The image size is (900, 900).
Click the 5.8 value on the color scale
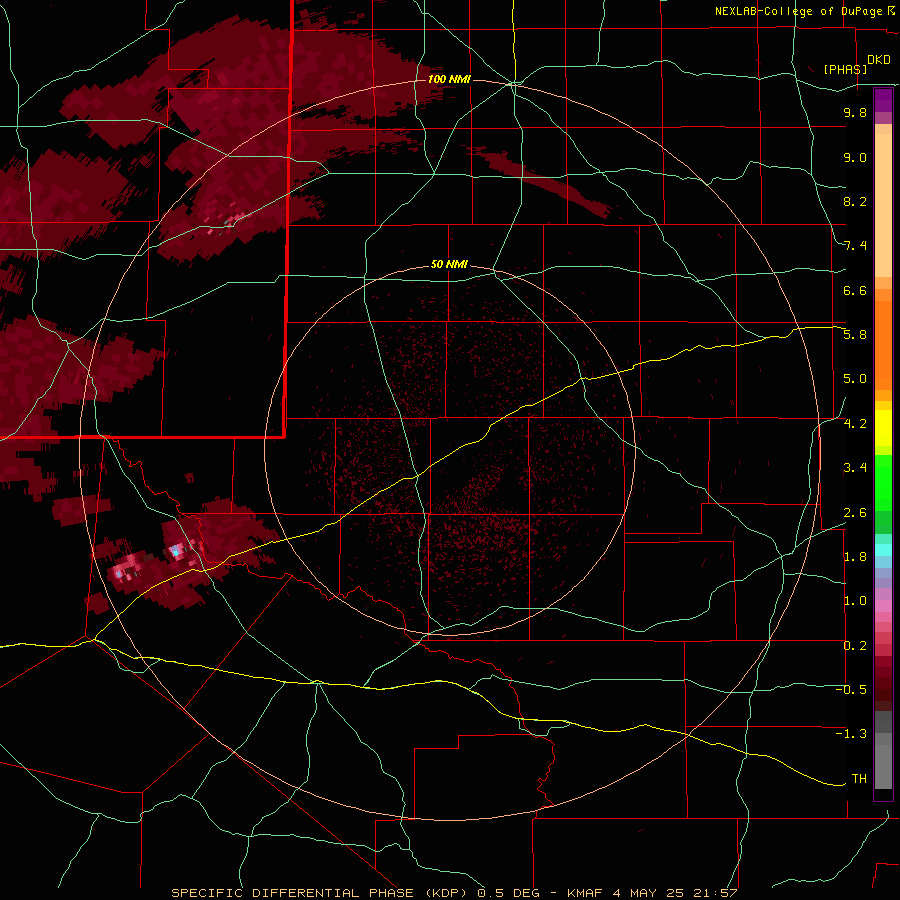pyautogui.click(x=855, y=335)
